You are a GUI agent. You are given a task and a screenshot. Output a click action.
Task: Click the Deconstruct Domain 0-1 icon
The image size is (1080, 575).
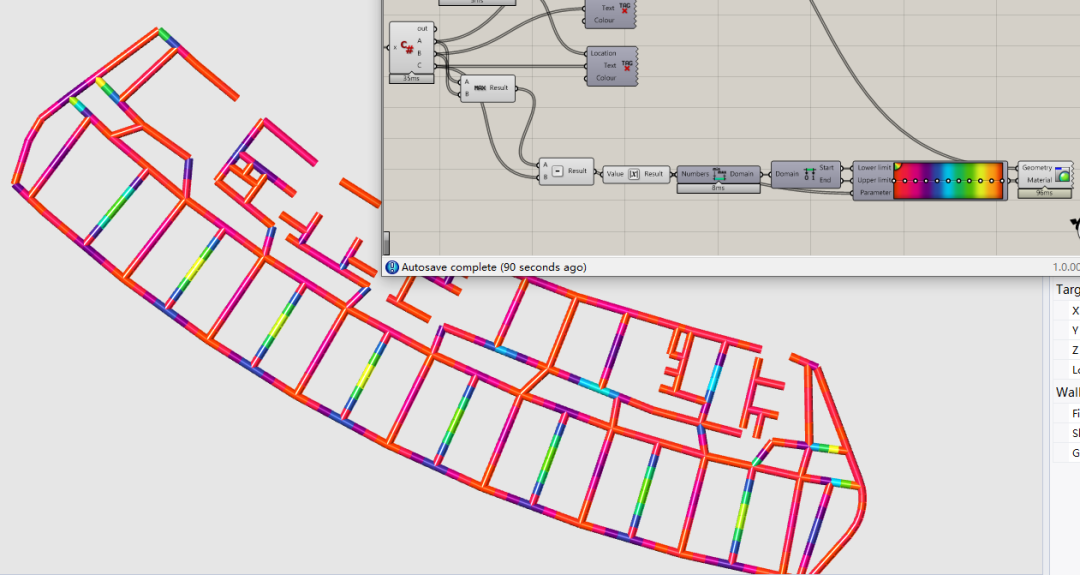(809, 174)
